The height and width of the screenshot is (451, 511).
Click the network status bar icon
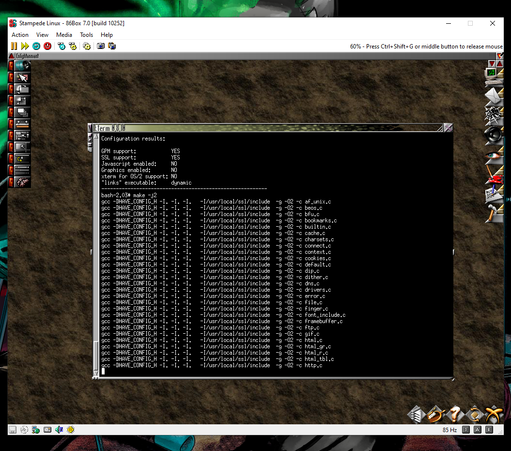pos(36,430)
